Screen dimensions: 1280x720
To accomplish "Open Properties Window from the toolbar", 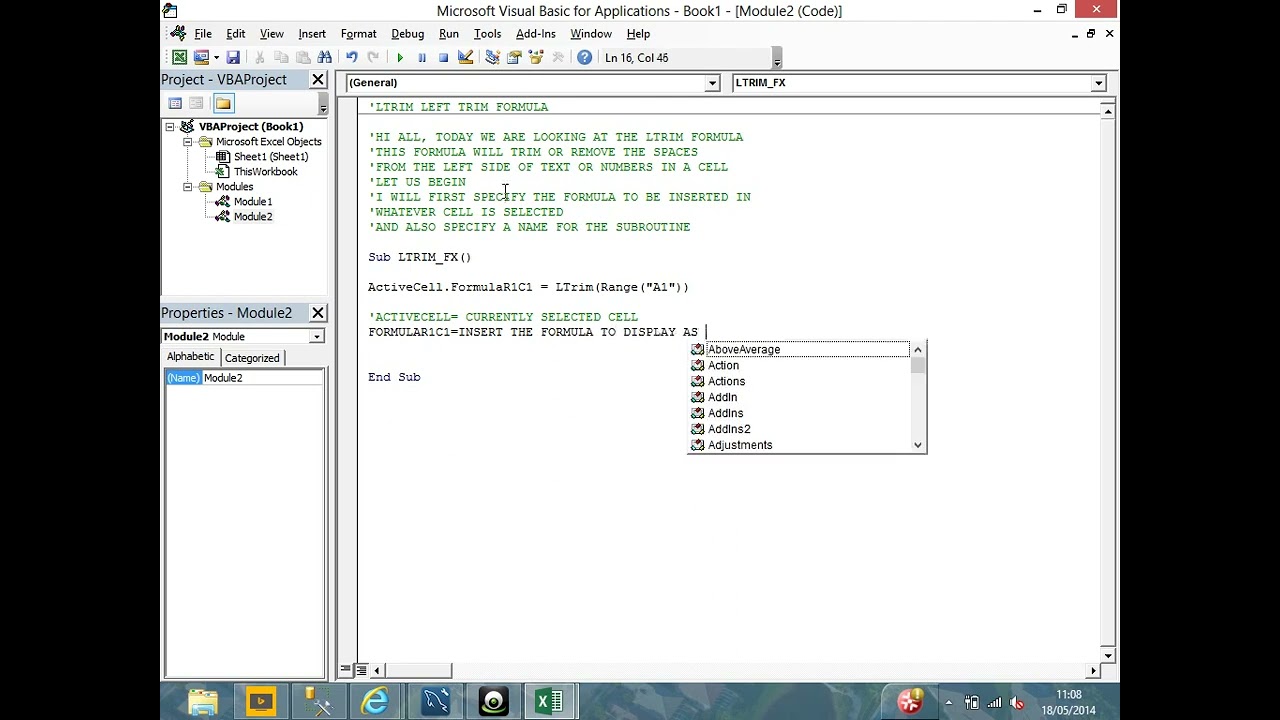I will click(514, 58).
